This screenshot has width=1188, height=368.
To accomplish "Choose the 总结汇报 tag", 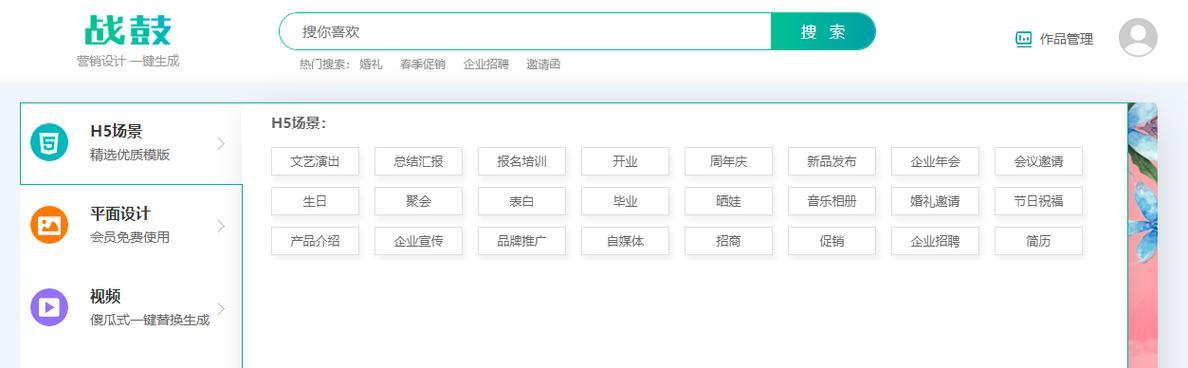I will [x=418, y=161].
